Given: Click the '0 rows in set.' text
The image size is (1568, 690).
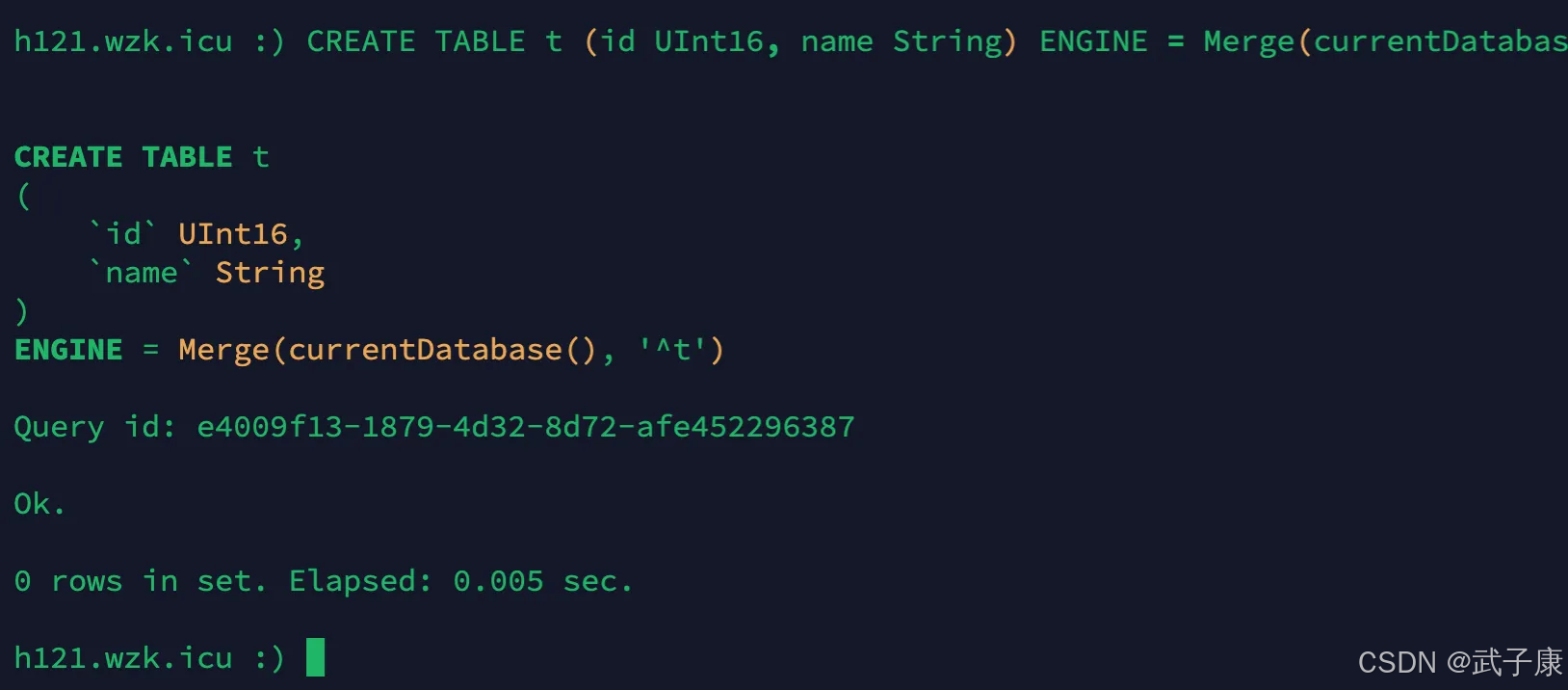Looking at the screenshot, I should pyautogui.click(x=141, y=581).
